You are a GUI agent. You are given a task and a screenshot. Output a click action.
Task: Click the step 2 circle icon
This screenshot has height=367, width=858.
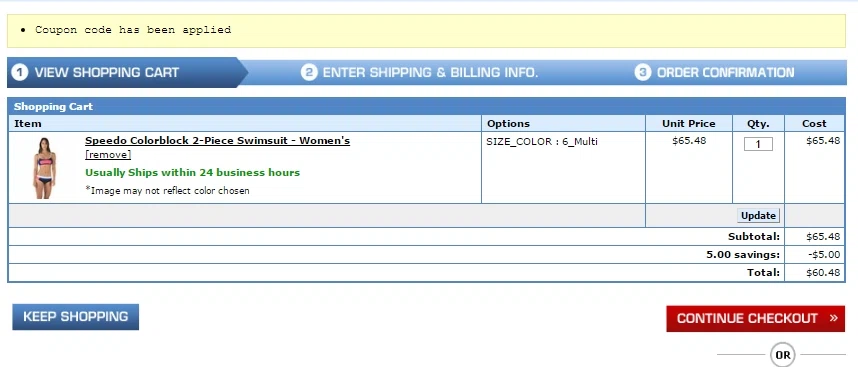309,72
